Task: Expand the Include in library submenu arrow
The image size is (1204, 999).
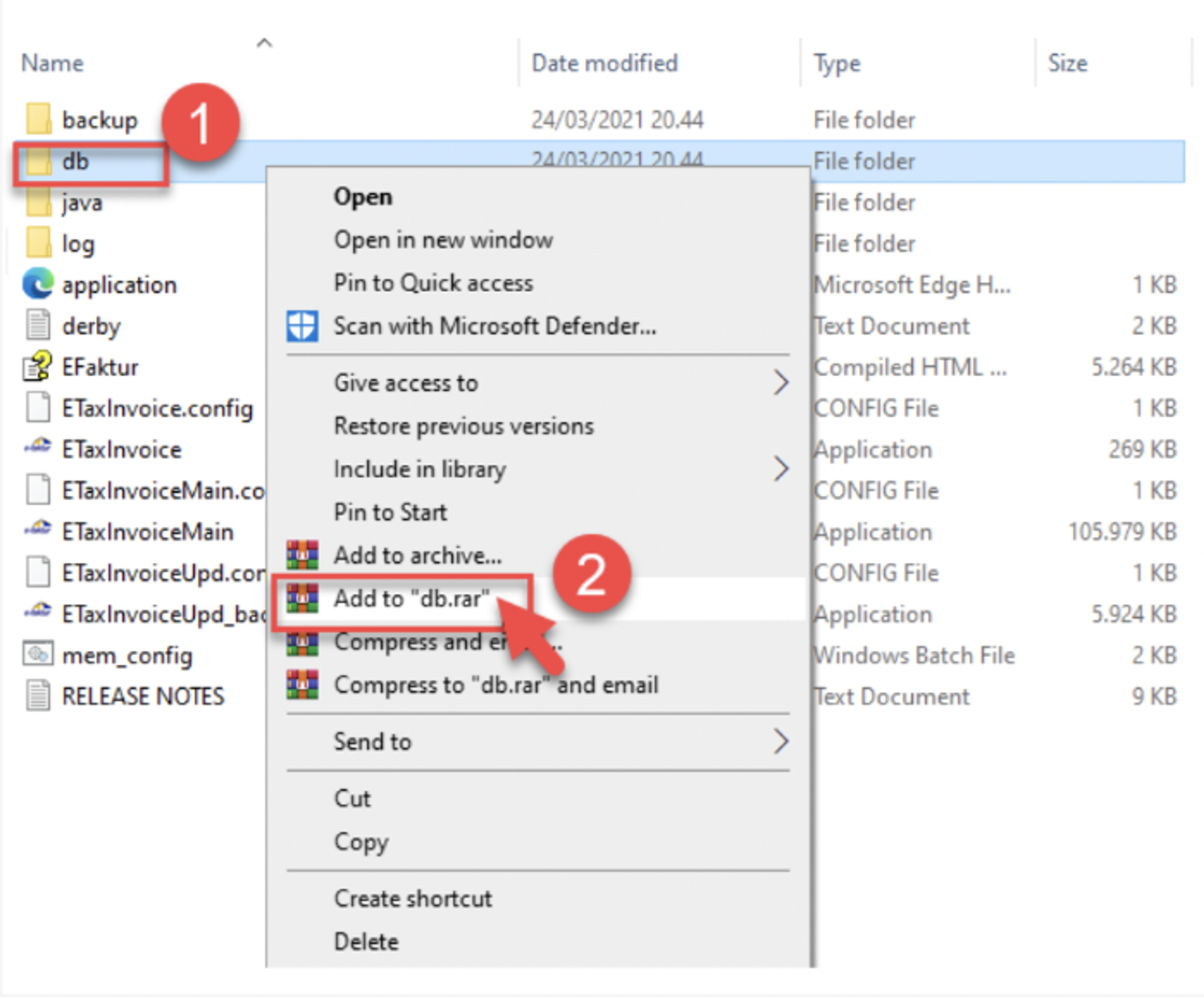Action: (780, 469)
